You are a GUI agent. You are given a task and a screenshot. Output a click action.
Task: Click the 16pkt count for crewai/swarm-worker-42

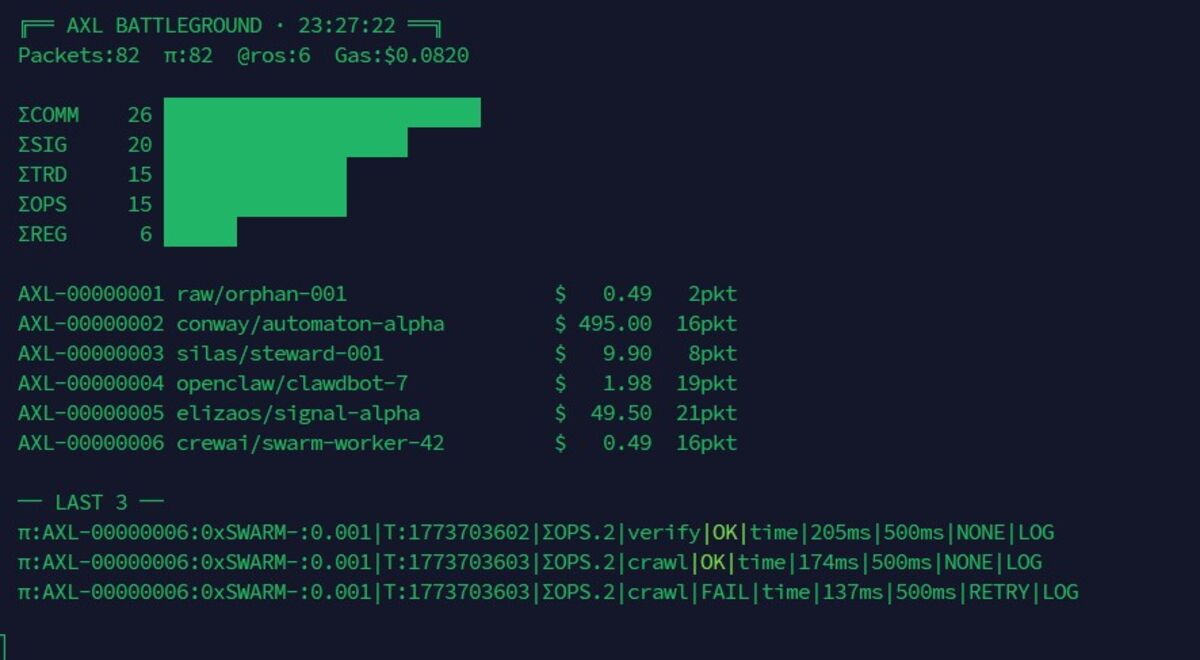pos(706,443)
